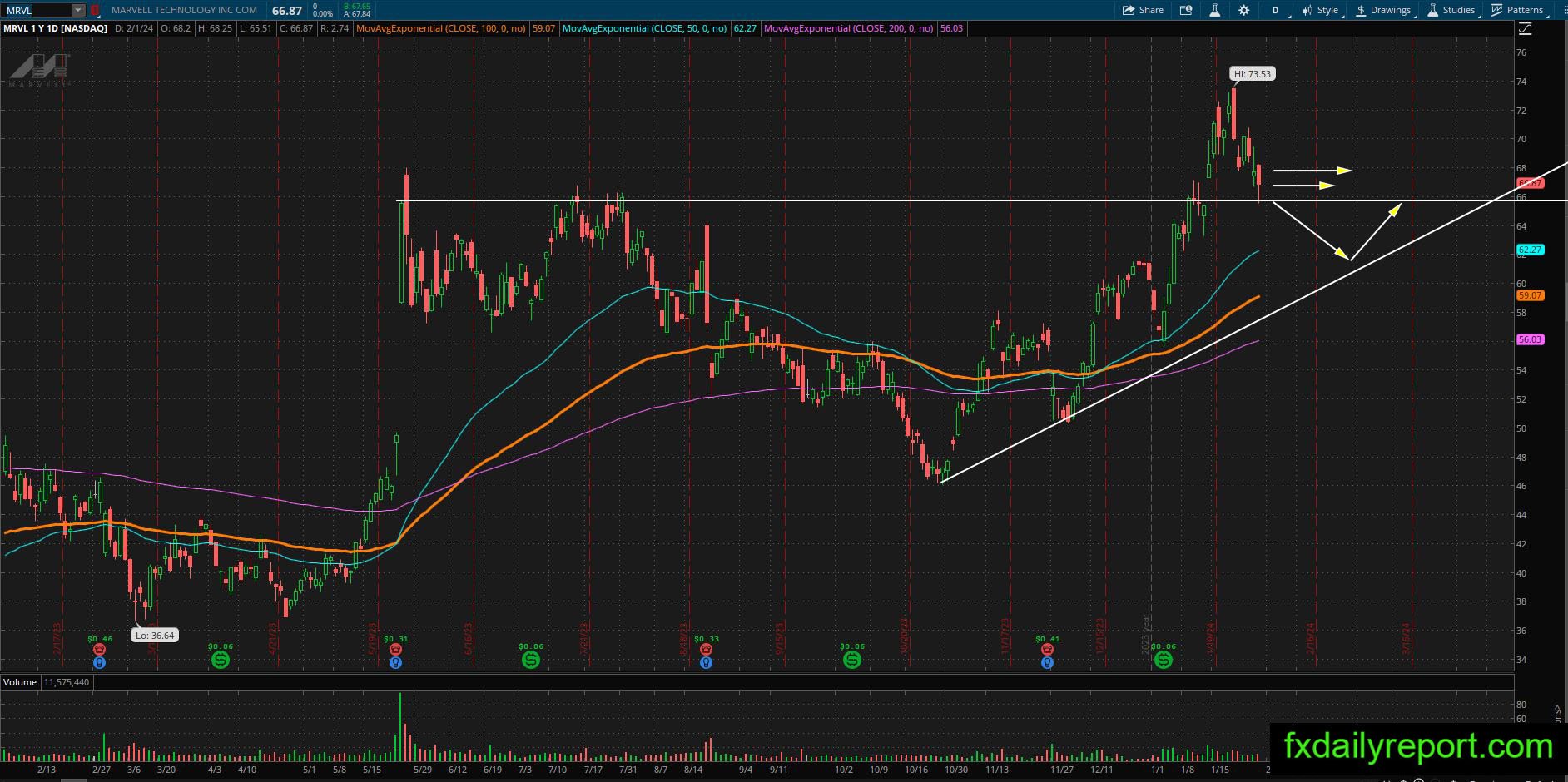Click the Volume study label

tap(20, 682)
